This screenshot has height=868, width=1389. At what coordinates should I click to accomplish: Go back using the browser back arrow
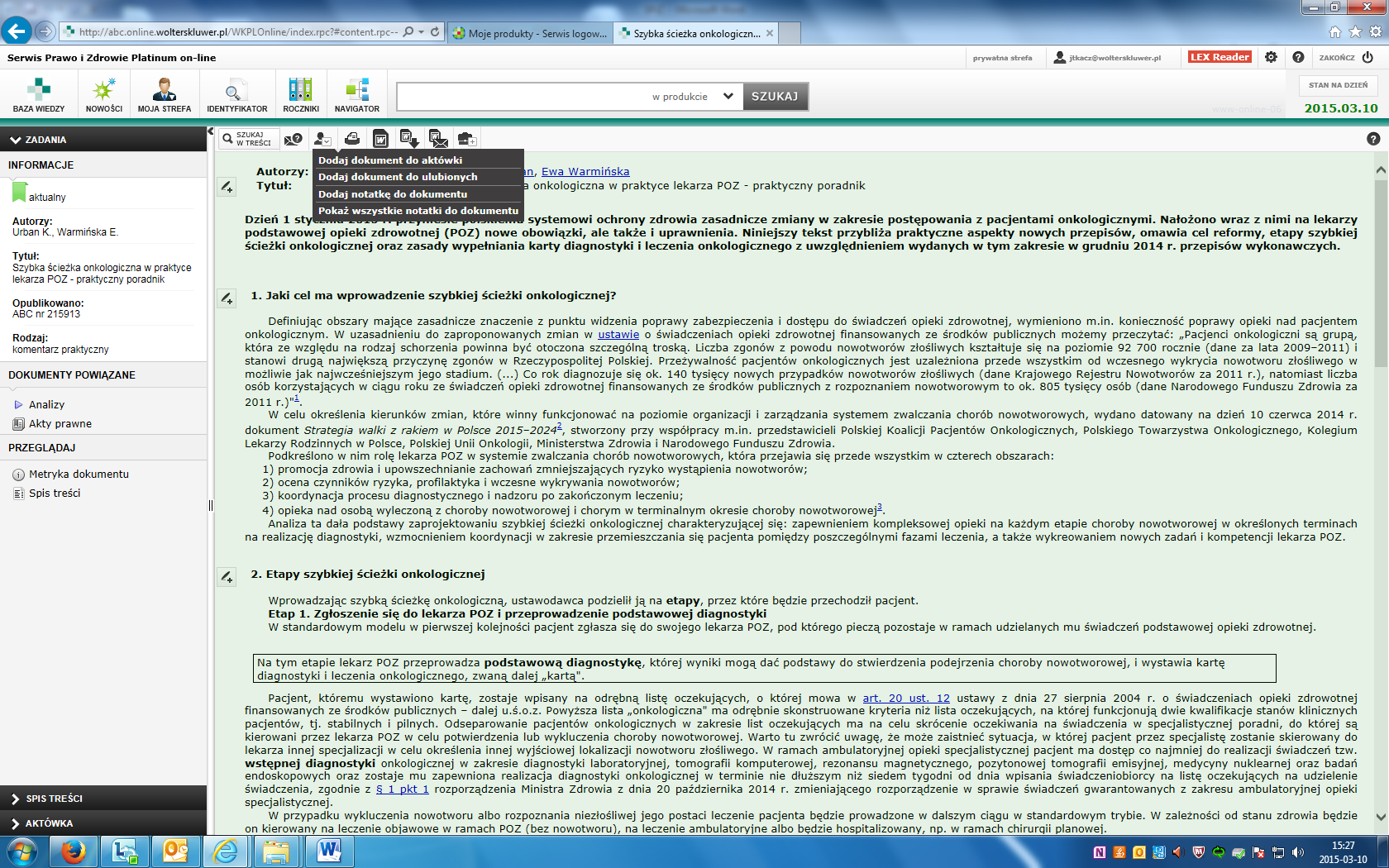click(17, 31)
